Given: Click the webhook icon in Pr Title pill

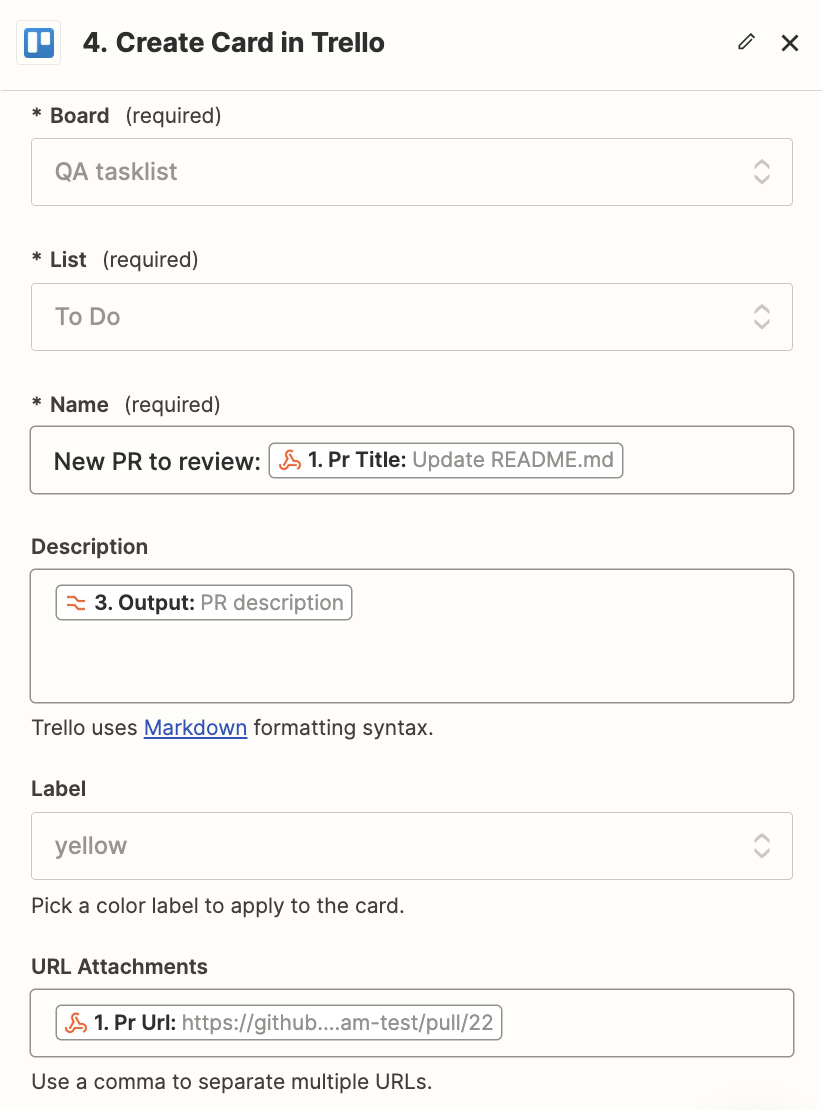Looking at the screenshot, I should point(290,461).
